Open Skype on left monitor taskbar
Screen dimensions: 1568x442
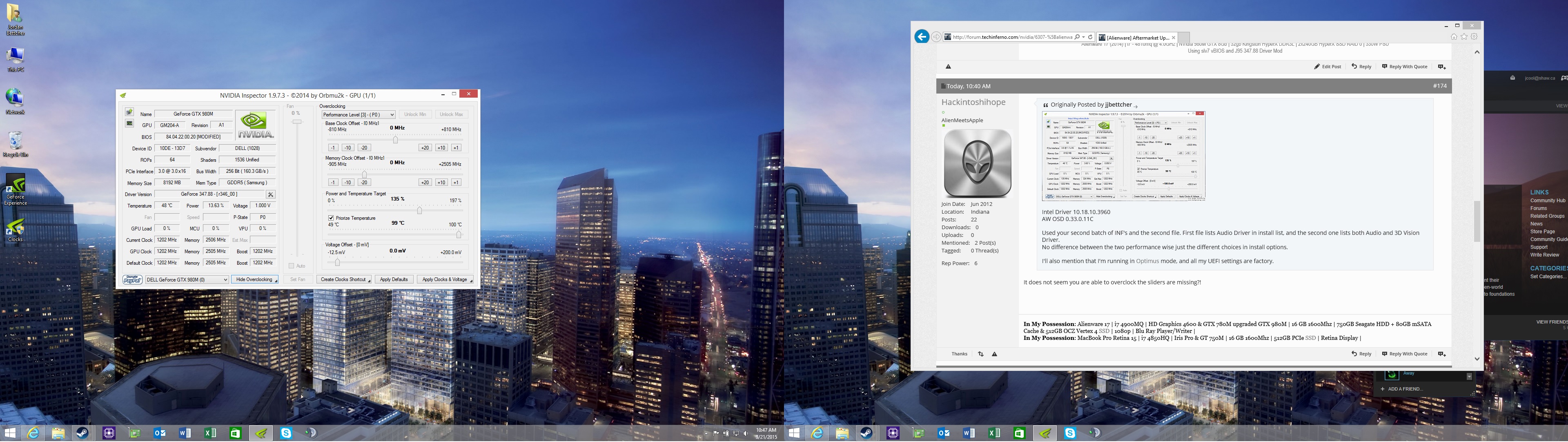[286, 433]
